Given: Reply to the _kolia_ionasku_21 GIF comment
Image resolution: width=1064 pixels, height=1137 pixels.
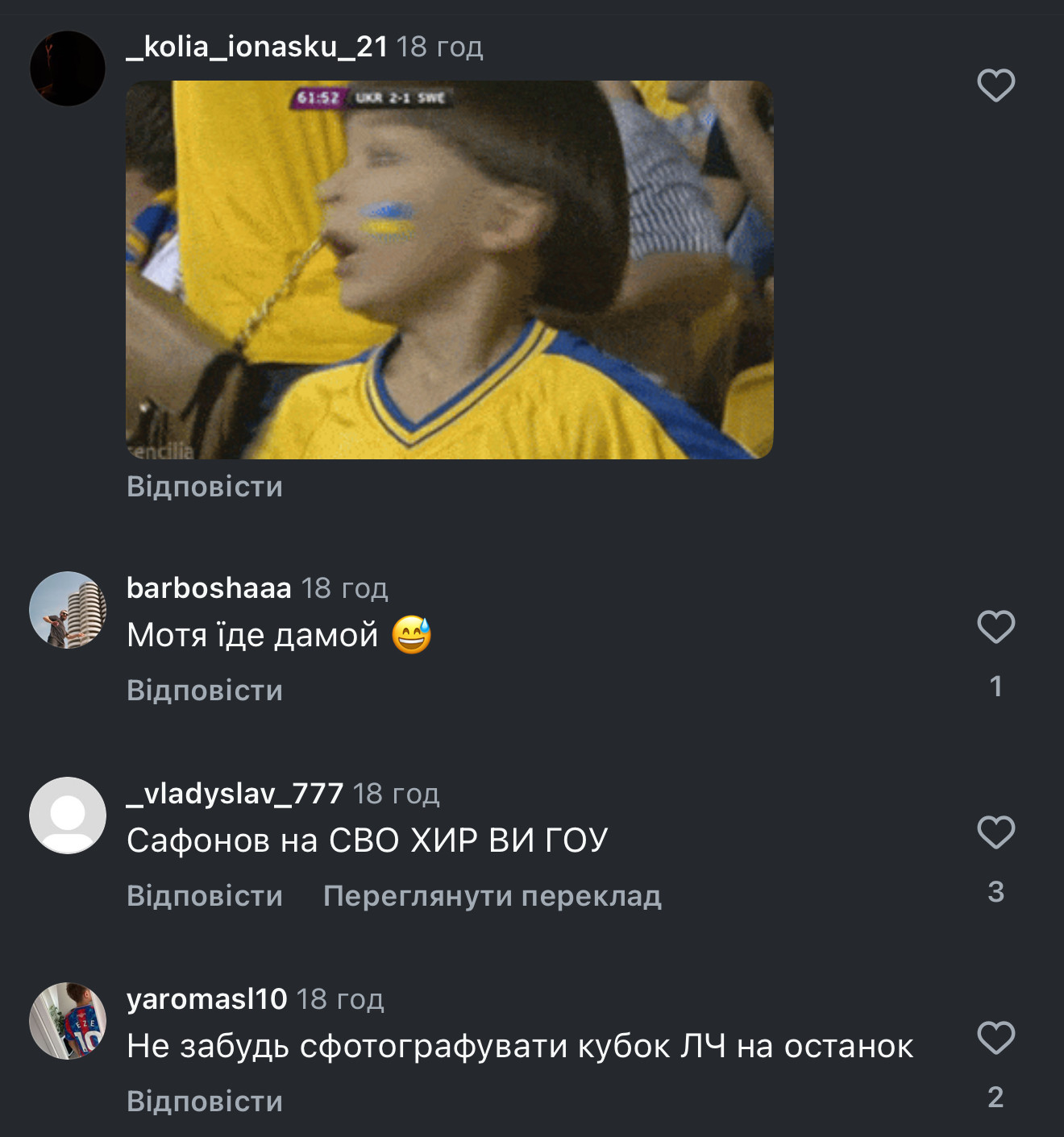Looking at the screenshot, I should click(x=205, y=487).
